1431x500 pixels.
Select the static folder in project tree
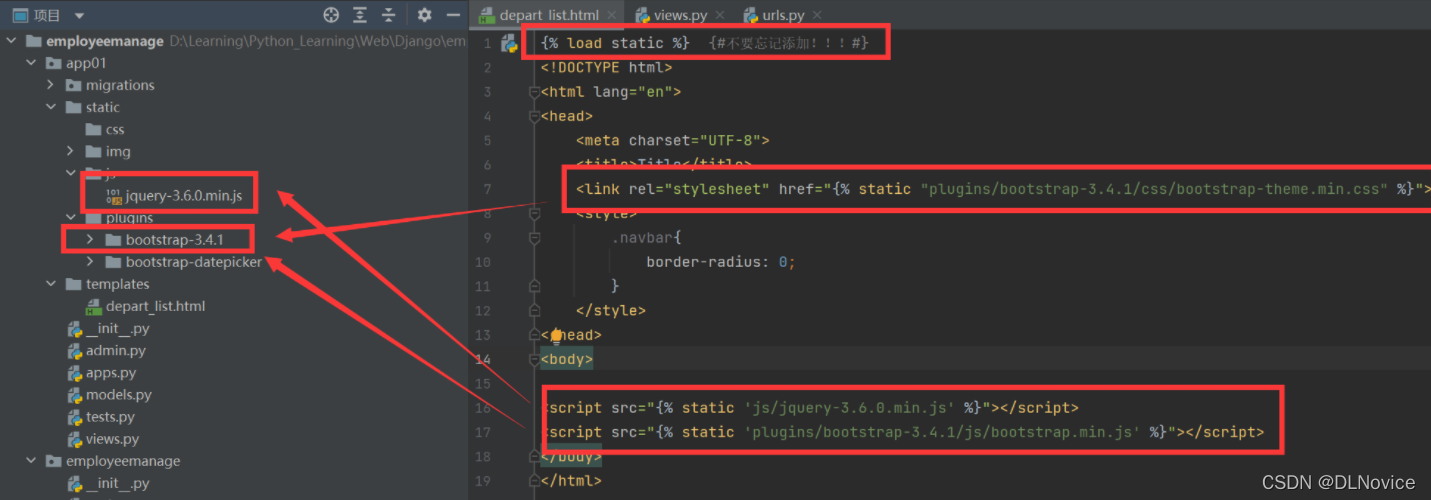(x=102, y=107)
